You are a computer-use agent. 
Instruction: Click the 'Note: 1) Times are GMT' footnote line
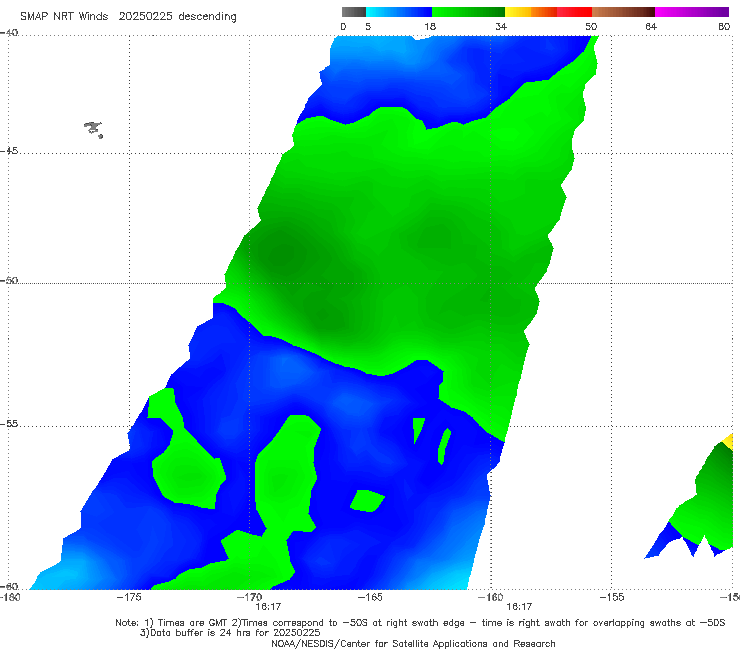coord(420,623)
